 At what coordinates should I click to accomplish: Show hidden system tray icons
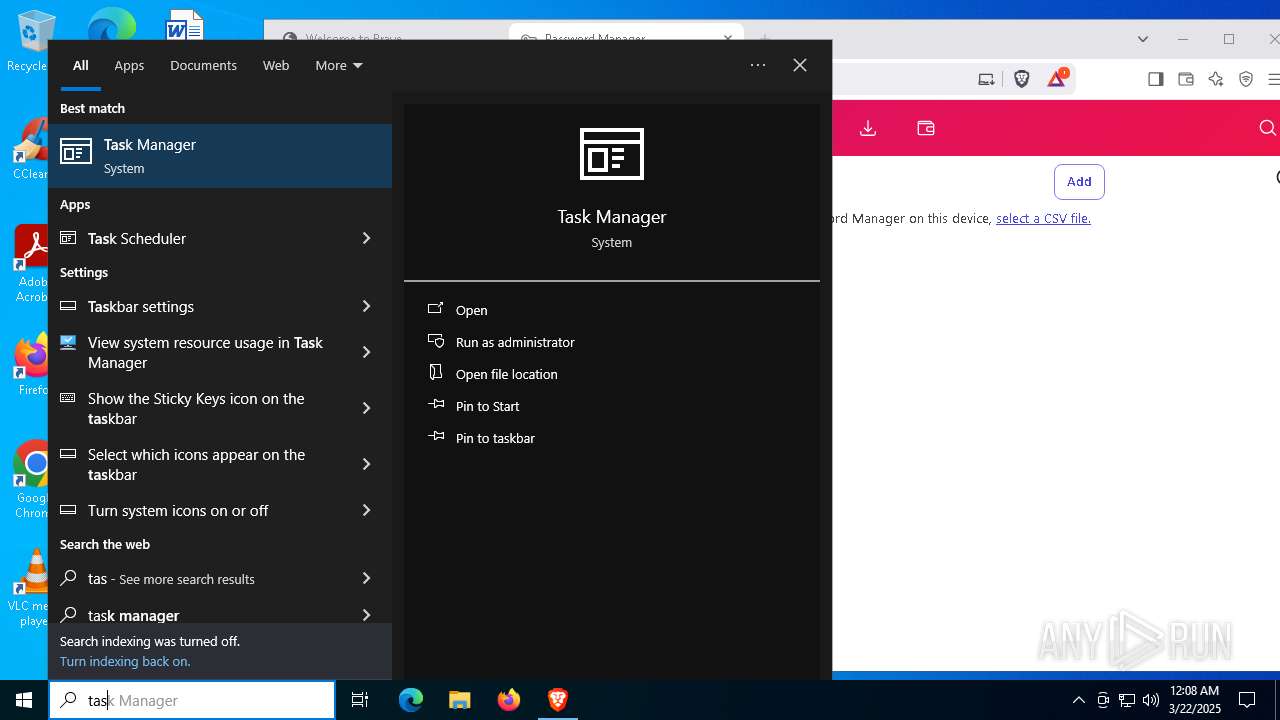point(1078,700)
